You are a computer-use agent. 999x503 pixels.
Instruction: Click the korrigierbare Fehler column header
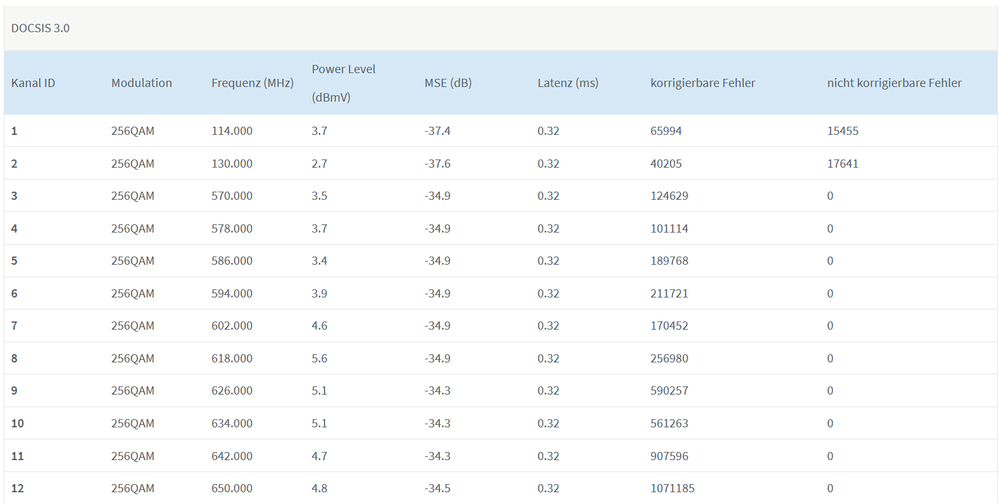[x=702, y=83]
